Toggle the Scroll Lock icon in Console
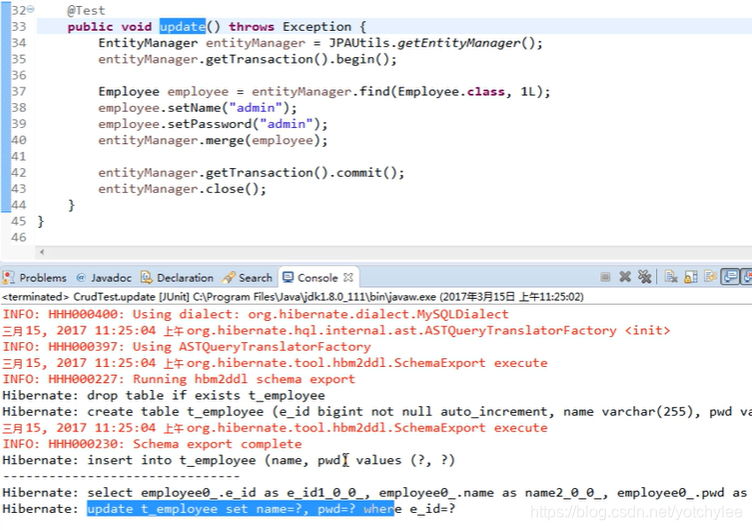The height and width of the screenshot is (530, 752). [x=691, y=277]
